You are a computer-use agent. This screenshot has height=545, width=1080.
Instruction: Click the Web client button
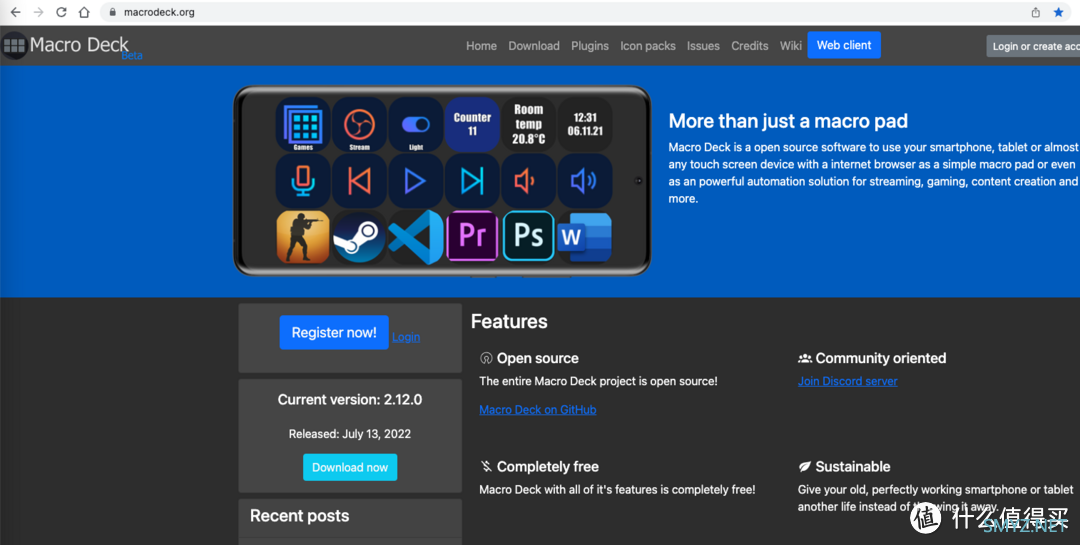[844, 45]
